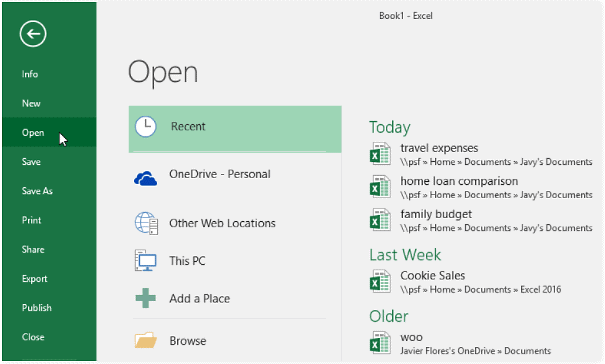Click the Recent clock icon
The height and width of the screenshot is (364, 605).
pos(145,126)
